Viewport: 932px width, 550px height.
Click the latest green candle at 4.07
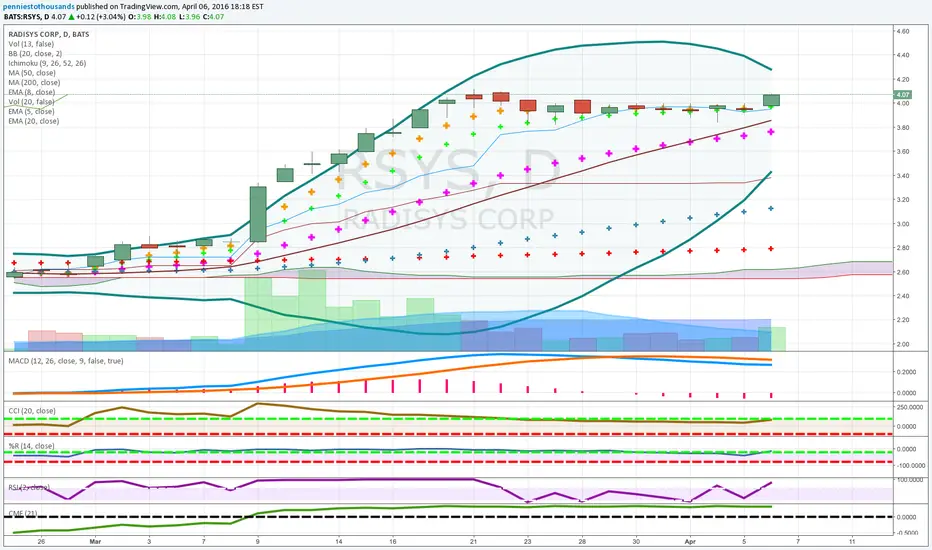point(771,100)
